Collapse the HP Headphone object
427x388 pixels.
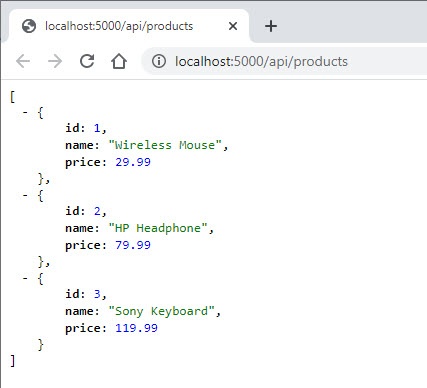[x=25, y=195]
